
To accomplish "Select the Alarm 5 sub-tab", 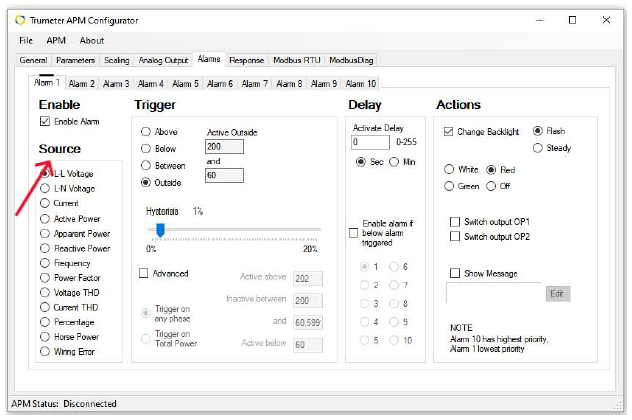I will point(185,83).
